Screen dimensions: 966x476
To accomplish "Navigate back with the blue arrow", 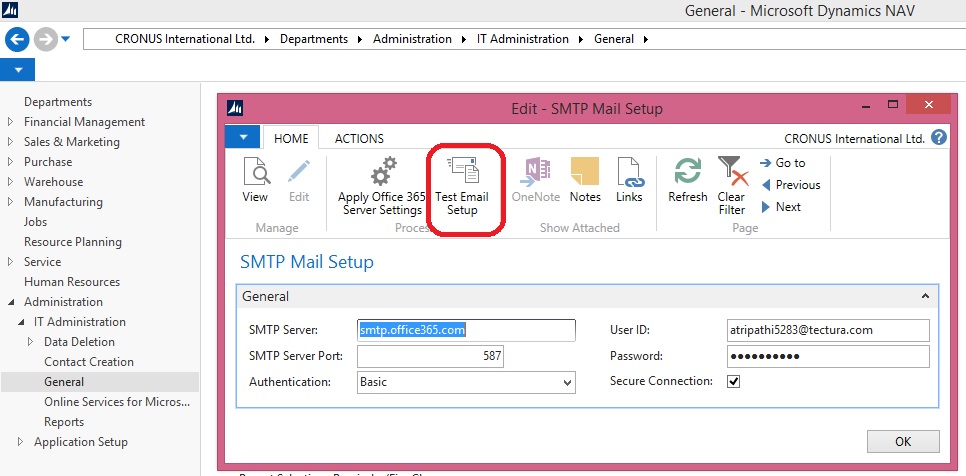I will coord(17,39).
